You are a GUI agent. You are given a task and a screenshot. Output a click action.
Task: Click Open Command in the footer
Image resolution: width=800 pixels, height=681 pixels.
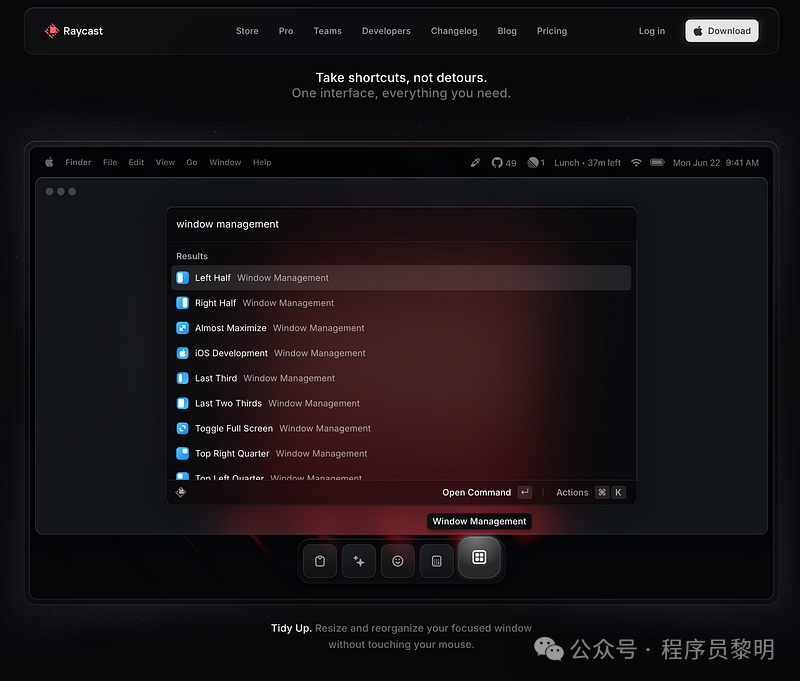(477, 492)
